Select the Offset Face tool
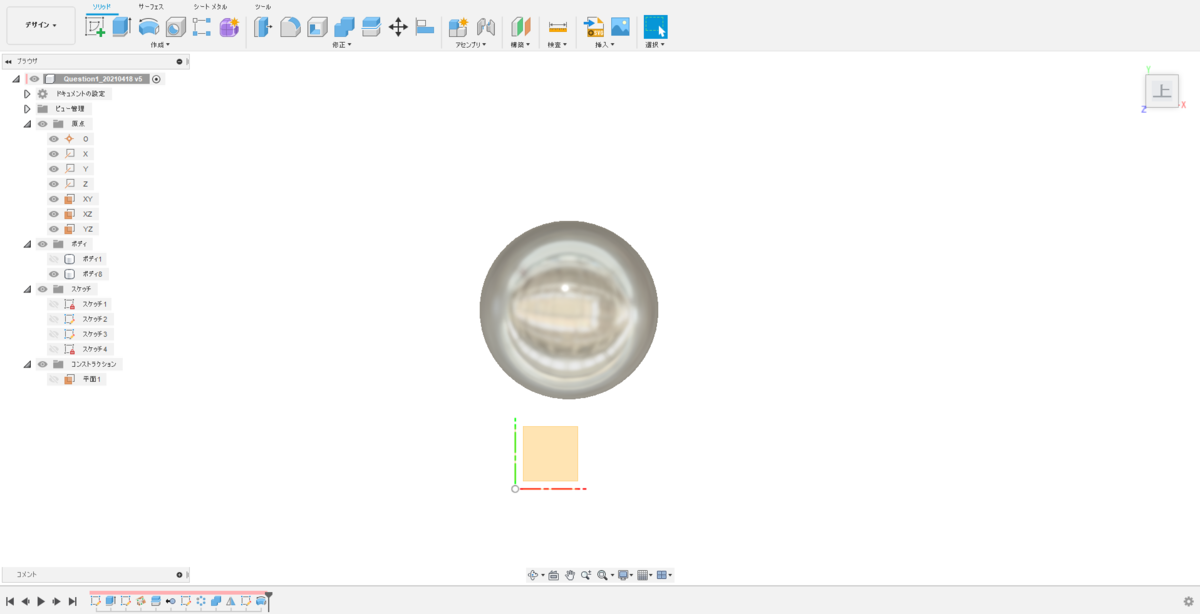Screen dimensions: 1200x614 (371, 27)
